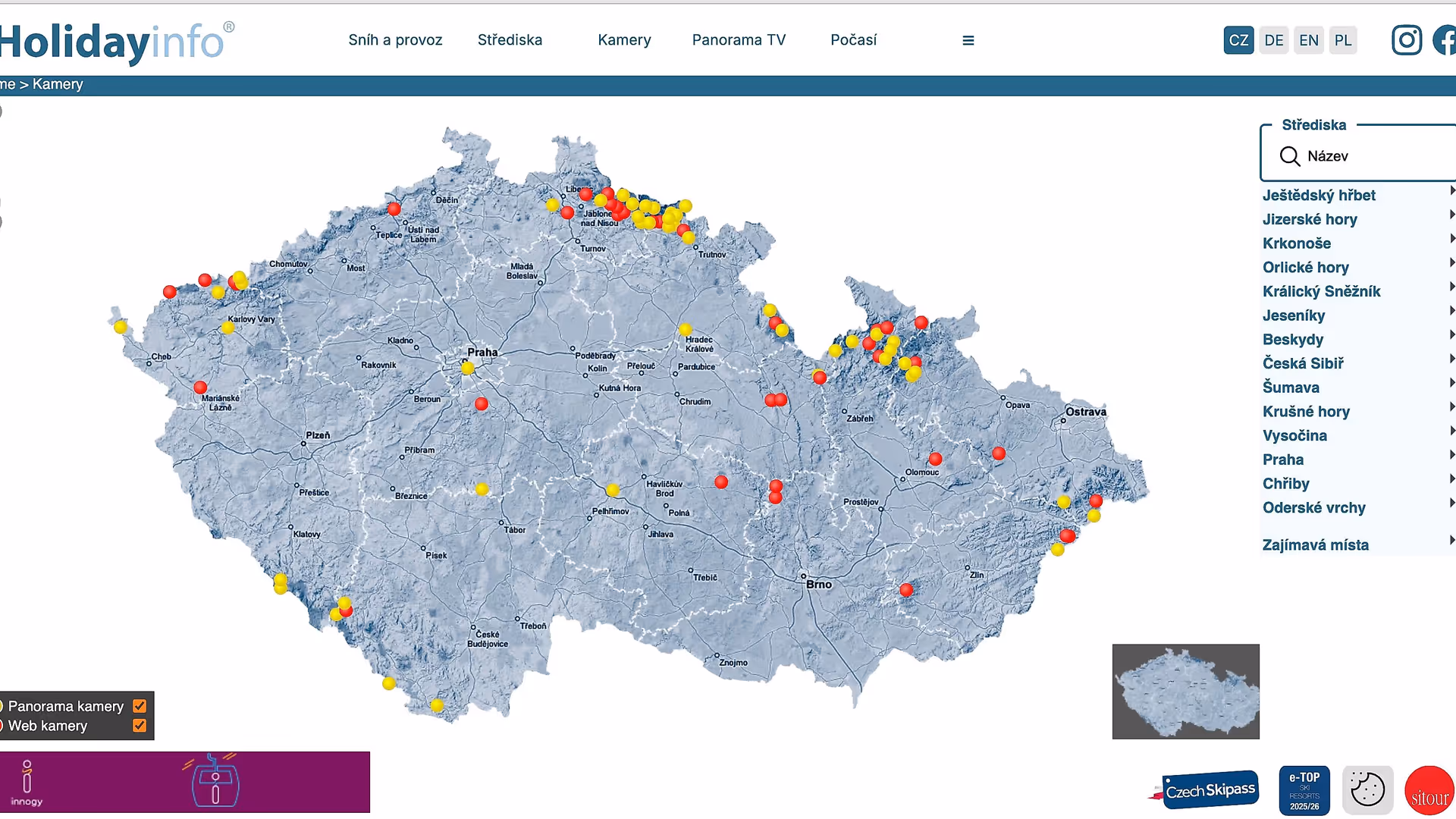Open red web camera marker near Mariánské Lázně

point(200,388)
